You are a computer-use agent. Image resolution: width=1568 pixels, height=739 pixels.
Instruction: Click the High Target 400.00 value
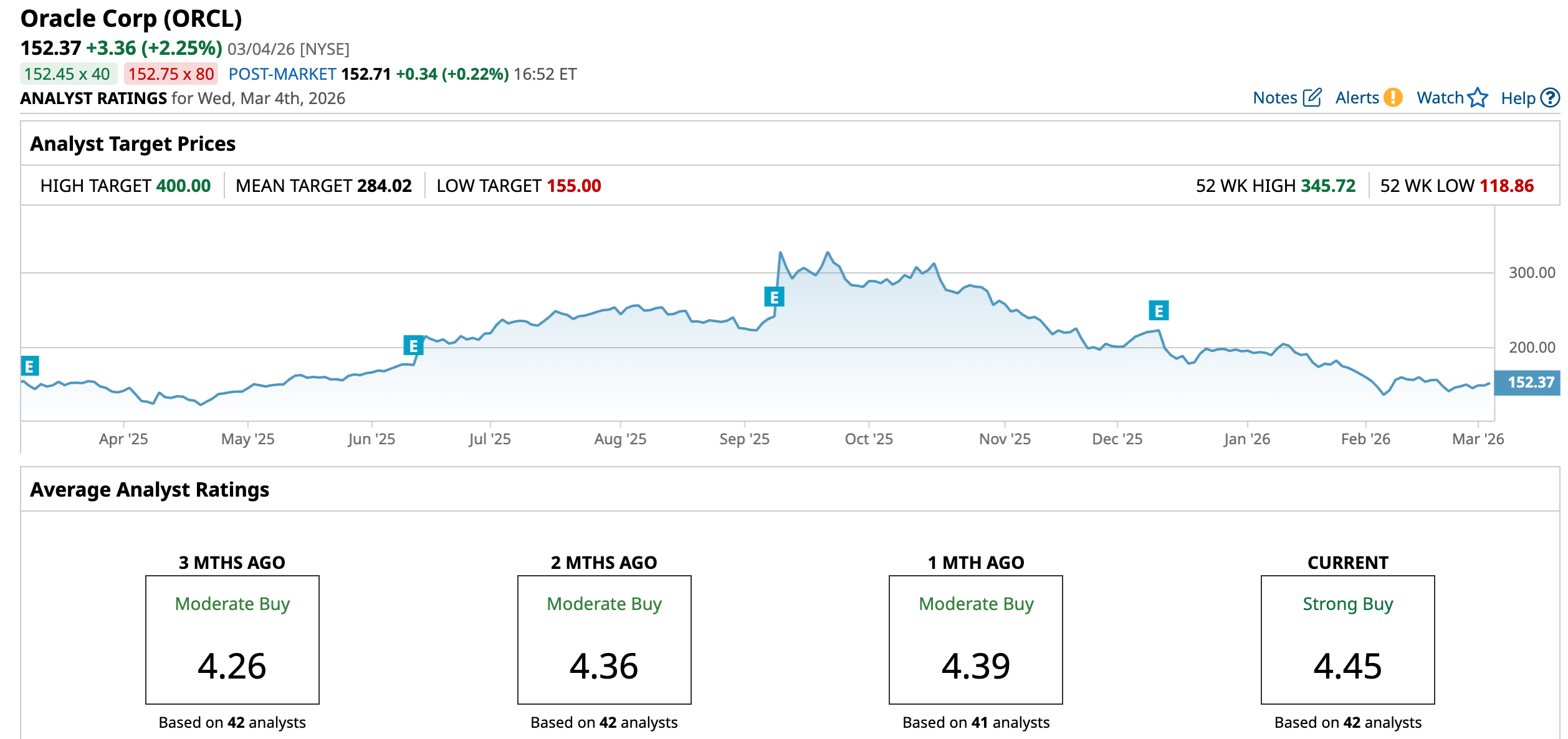183,186
